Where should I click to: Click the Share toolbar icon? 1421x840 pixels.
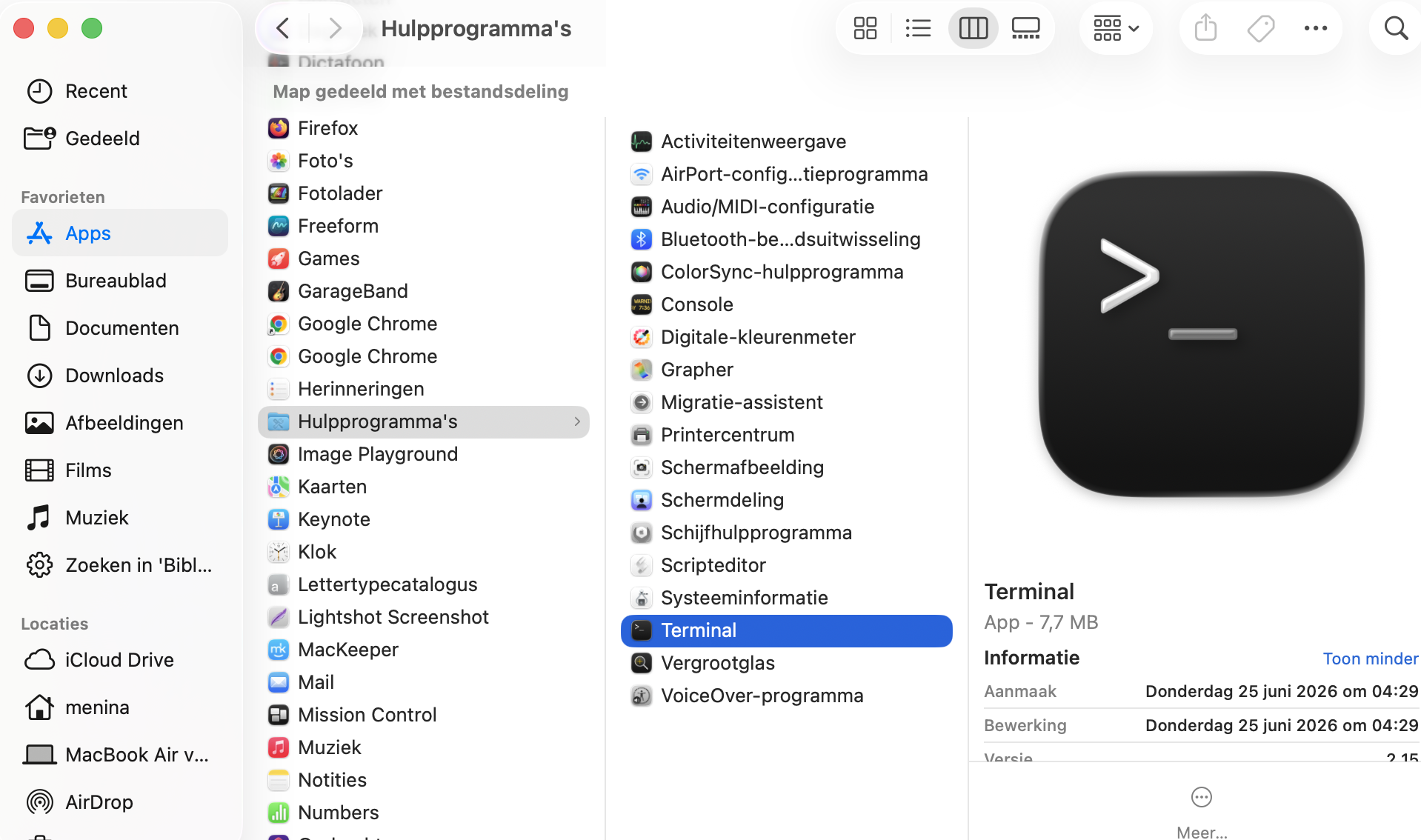point(1206,28)
